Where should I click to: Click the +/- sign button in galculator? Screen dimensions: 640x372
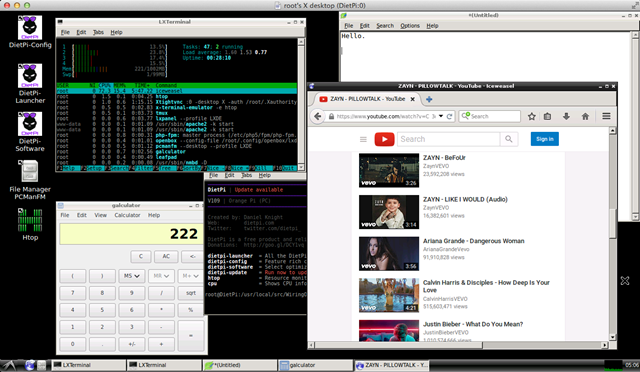coord(131,344)
